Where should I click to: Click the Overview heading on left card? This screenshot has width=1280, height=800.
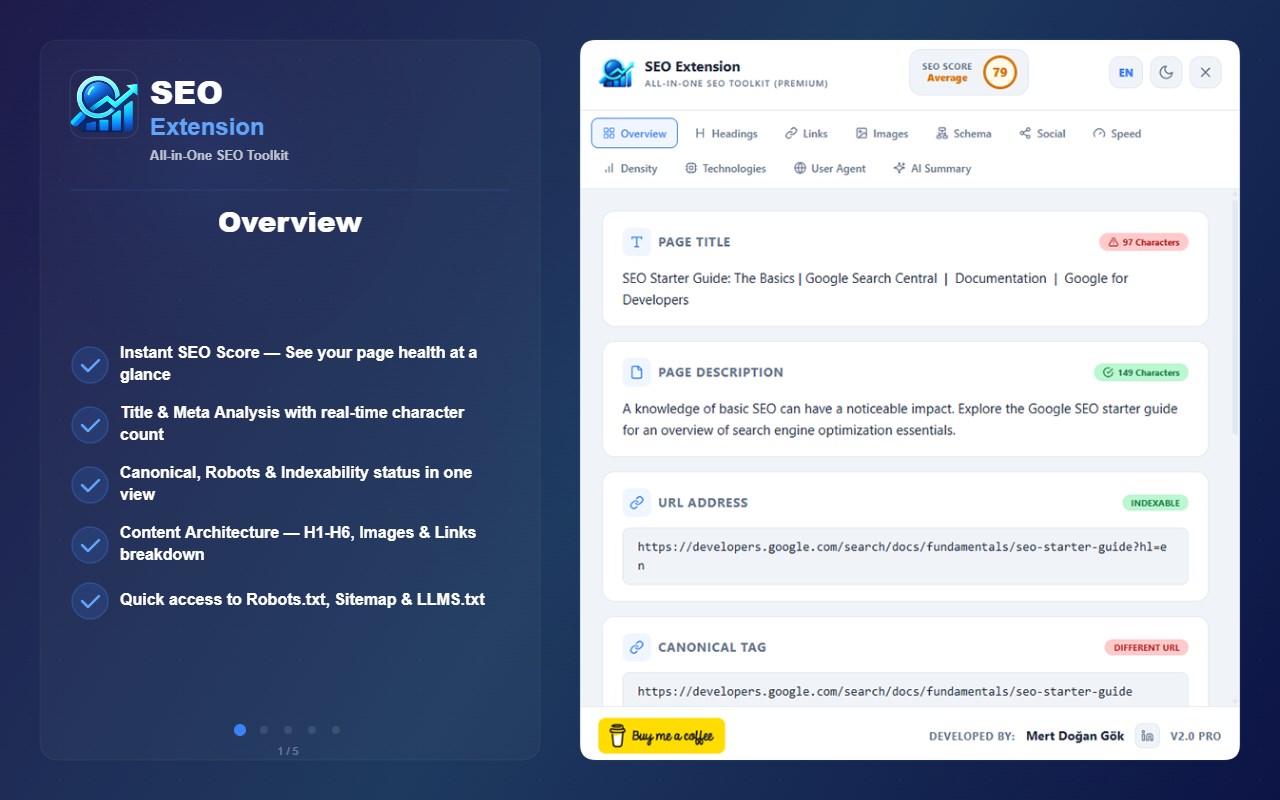[x=290, y=222]
